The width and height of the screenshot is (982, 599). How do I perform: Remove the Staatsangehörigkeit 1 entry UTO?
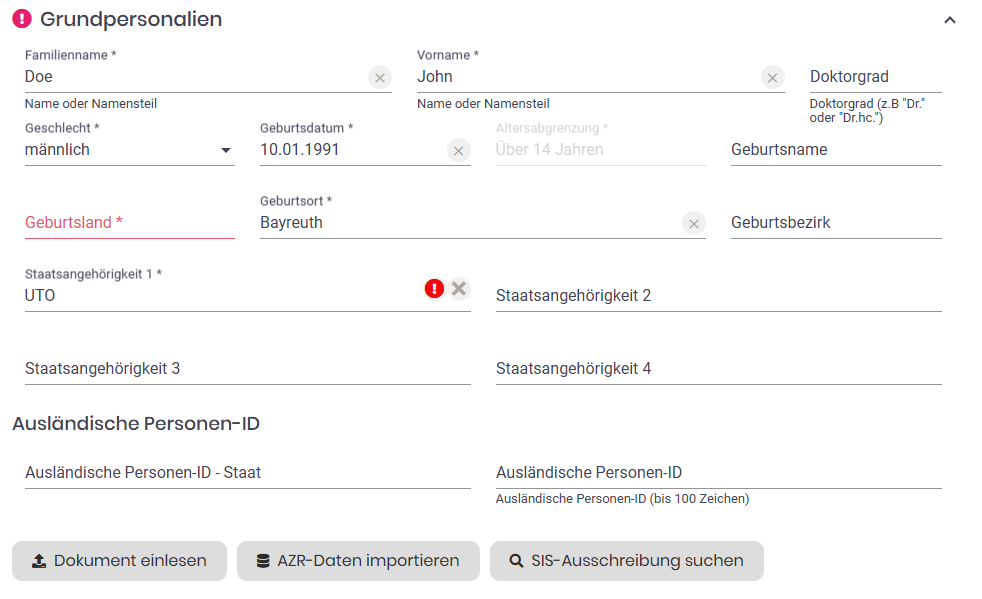click(459, 289)
